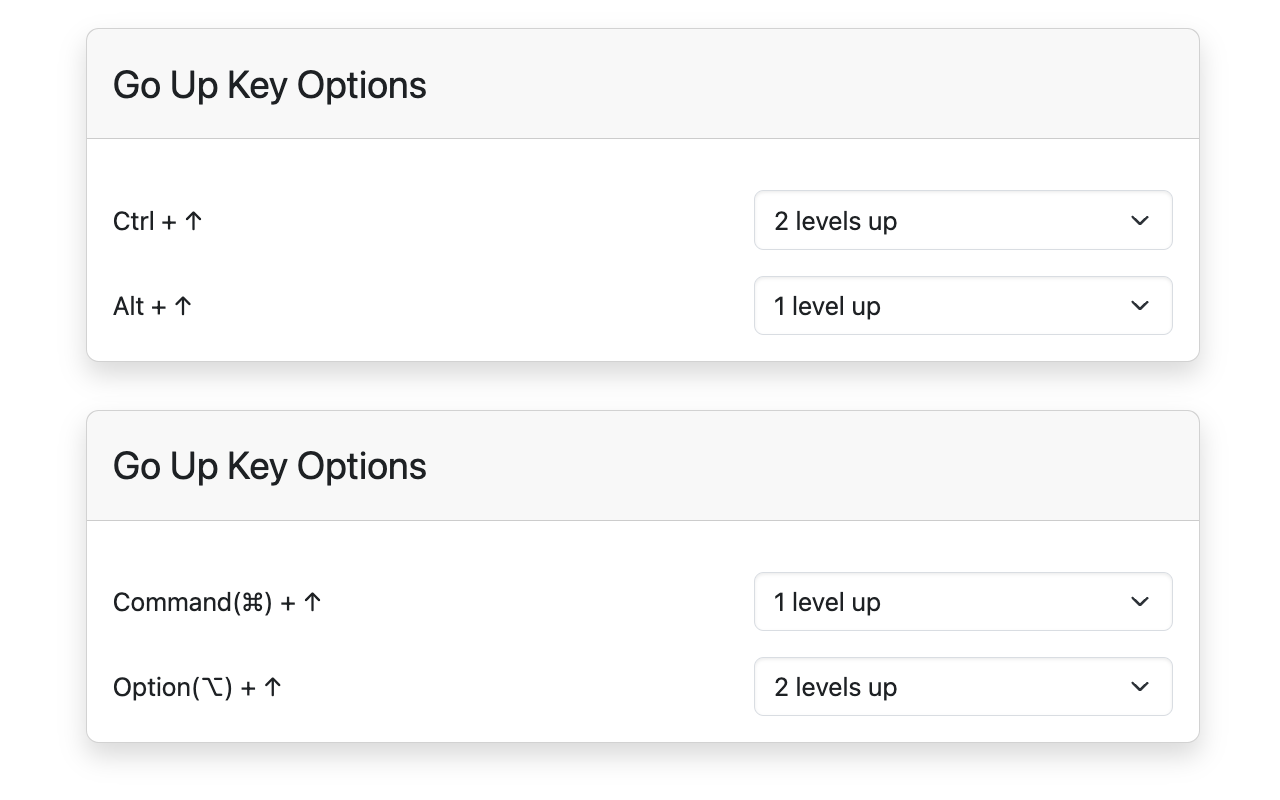This screenshot has width=1280, height=800.
Task: Click the up arrow symbol beside Command(⌘)
Action: point(313,602)
